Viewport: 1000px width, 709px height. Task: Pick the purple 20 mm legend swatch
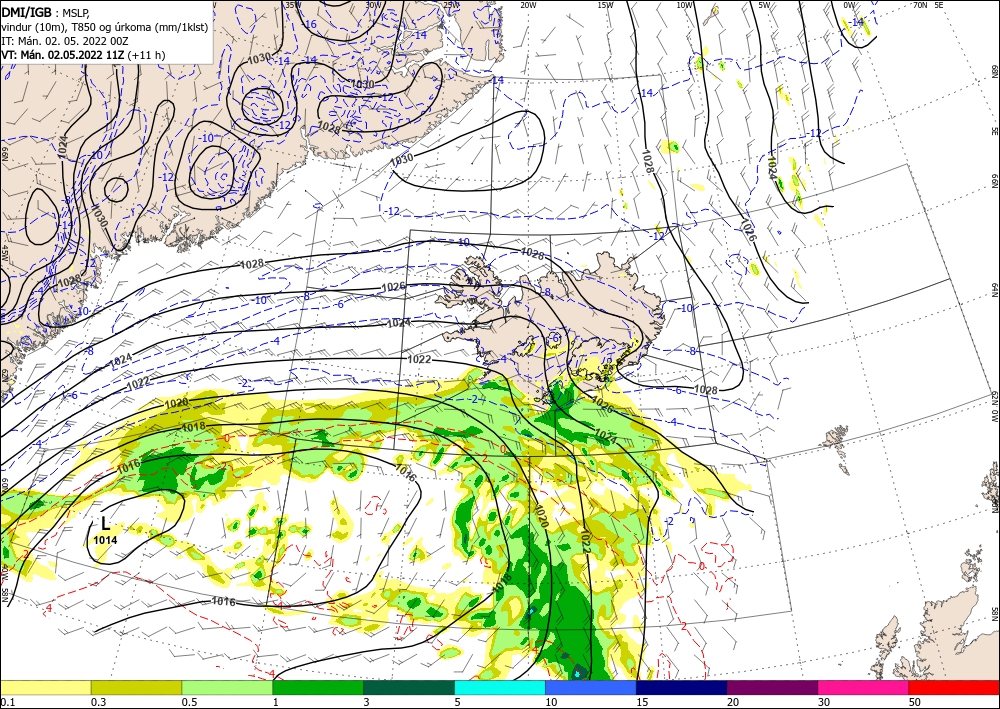pos(772,687)
